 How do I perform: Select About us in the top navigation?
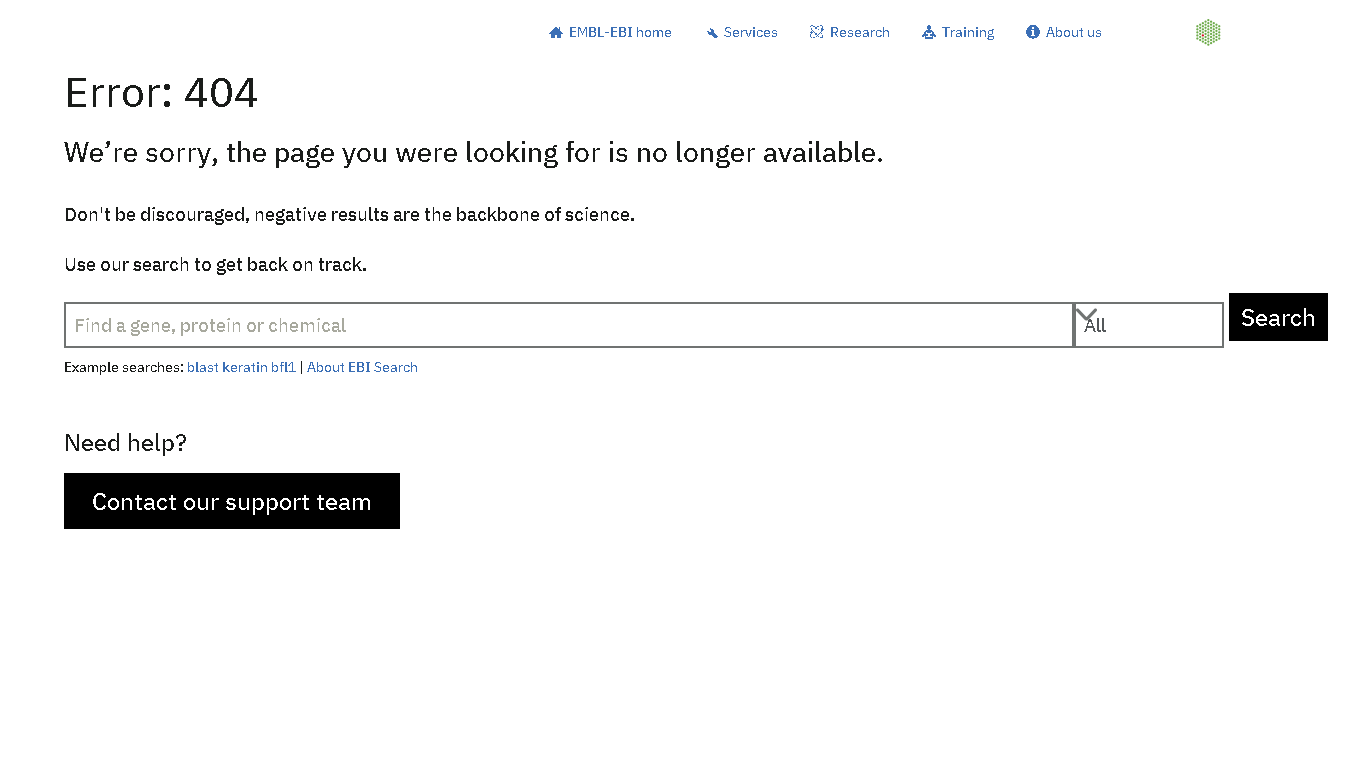[1073, 32]
